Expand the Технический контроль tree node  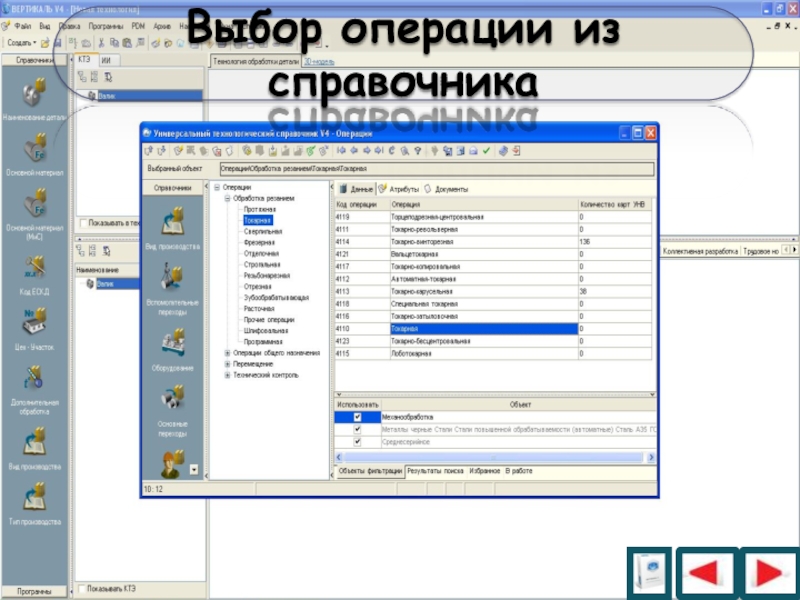coord(228,376)
